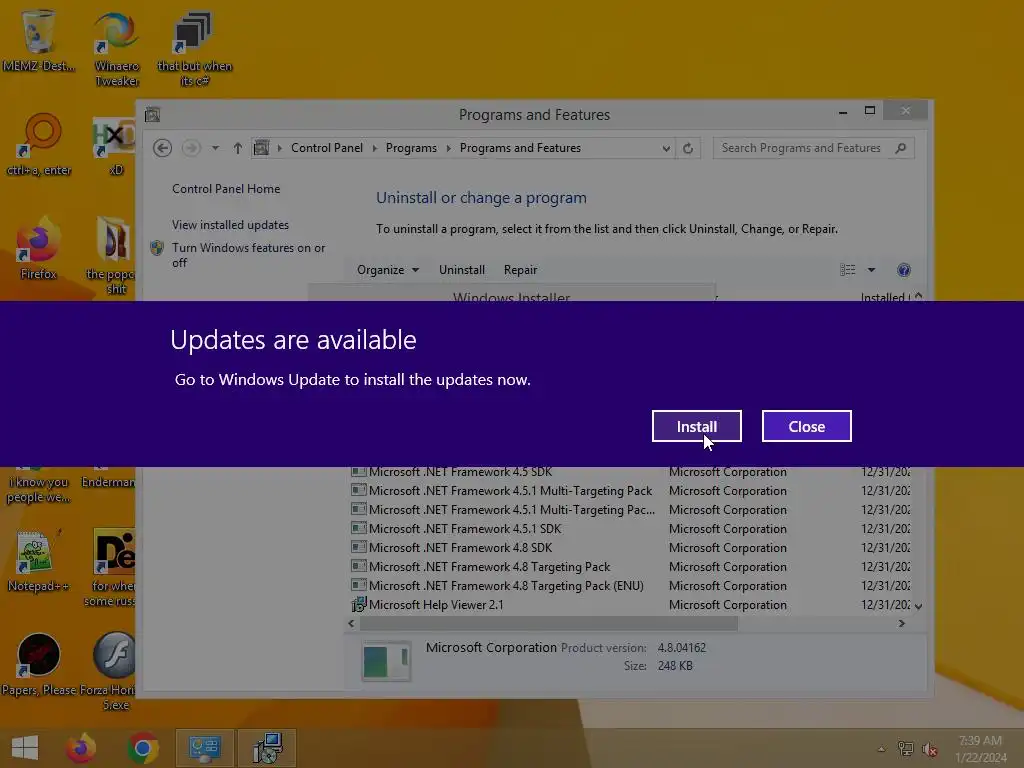Screen dimensions: 1024x768
Task: Click the Programs and Features window title icon
Action: [x=152, y=115]
